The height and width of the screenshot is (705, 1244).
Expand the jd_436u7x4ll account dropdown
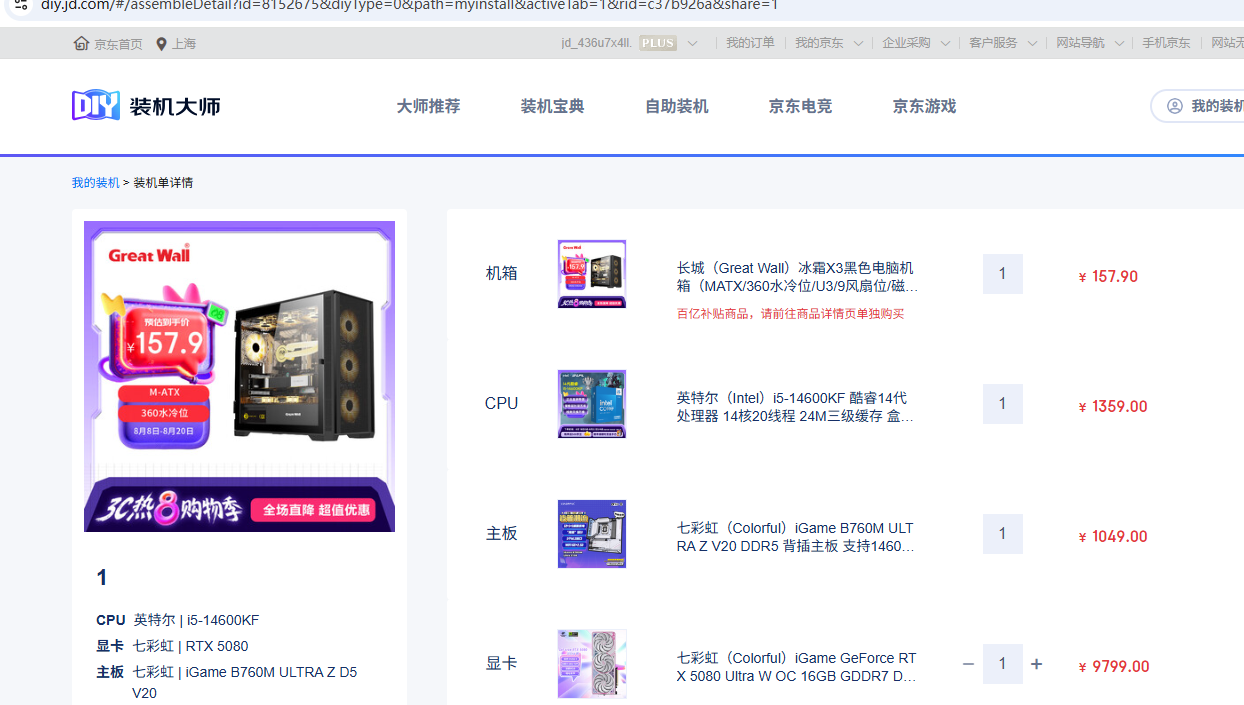(693, 43)
